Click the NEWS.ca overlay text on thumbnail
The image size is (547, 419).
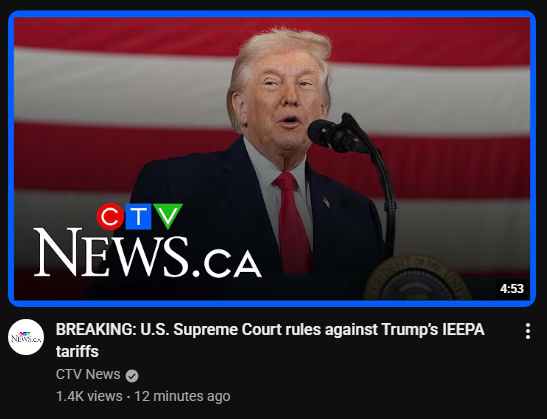point(147,253)
